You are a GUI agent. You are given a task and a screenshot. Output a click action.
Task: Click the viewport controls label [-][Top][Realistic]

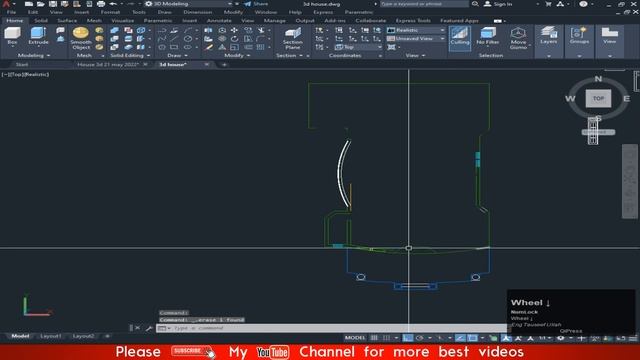25,75
